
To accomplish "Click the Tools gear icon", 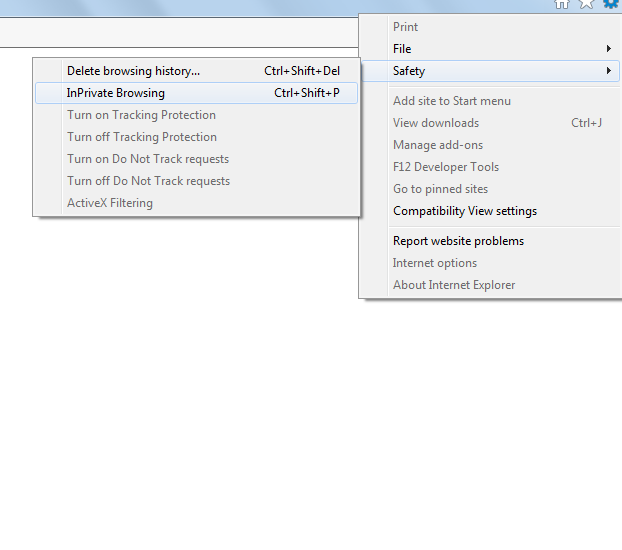I will tap(610, 4).
